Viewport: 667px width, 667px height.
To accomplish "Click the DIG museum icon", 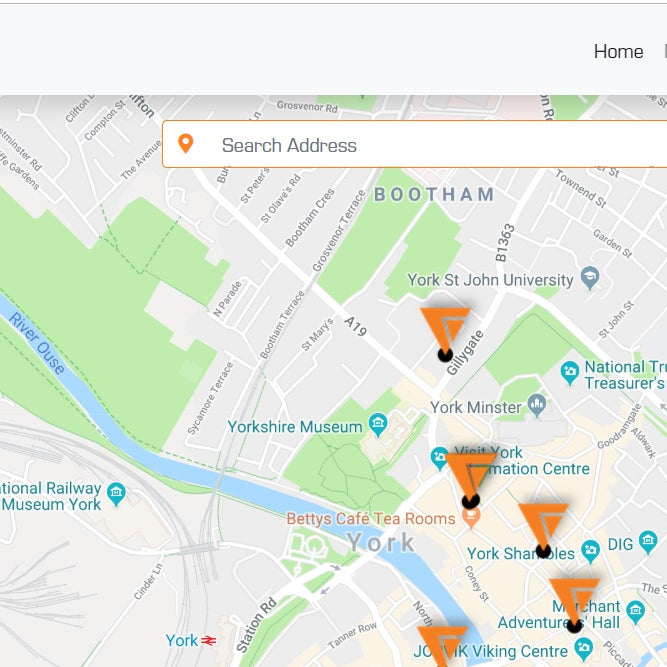I will (x=648, y=542).
